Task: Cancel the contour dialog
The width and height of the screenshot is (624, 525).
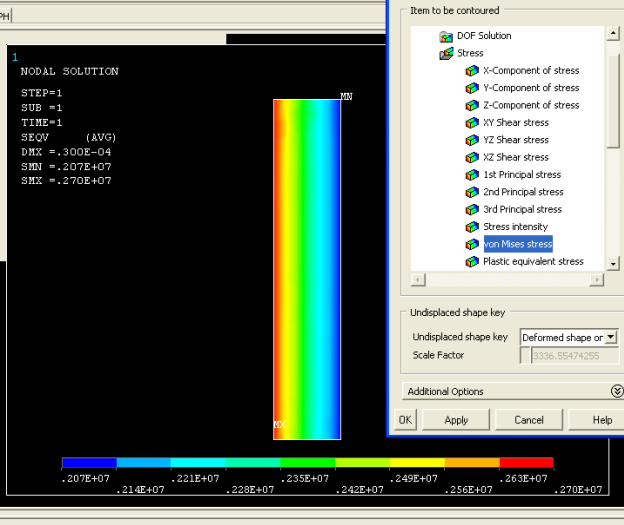Action: 529,420
